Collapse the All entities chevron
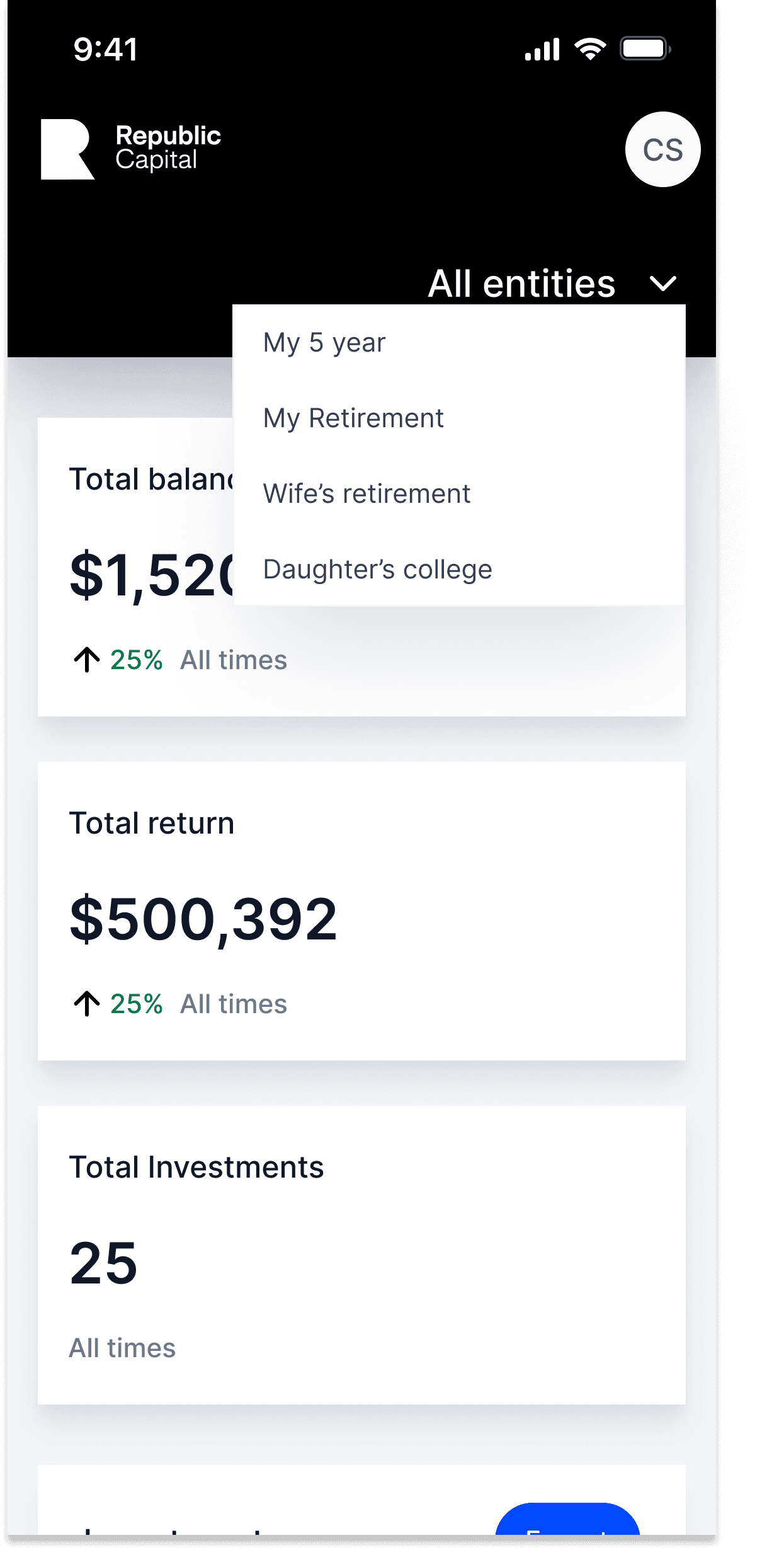Image resolution: width=784 pixels, height=1550 pixels. pos(662,284)
